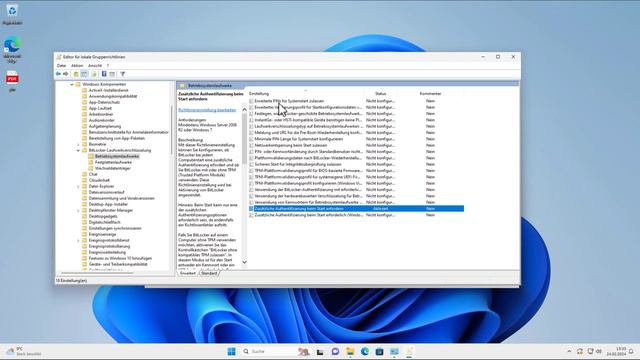Open Task View in the taskbar
The height and width of the screenshot is (360, 640).
[x=320, y=351]
